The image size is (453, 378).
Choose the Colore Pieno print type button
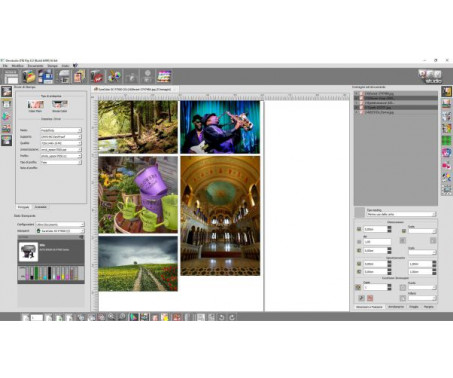tap(35, 106)
